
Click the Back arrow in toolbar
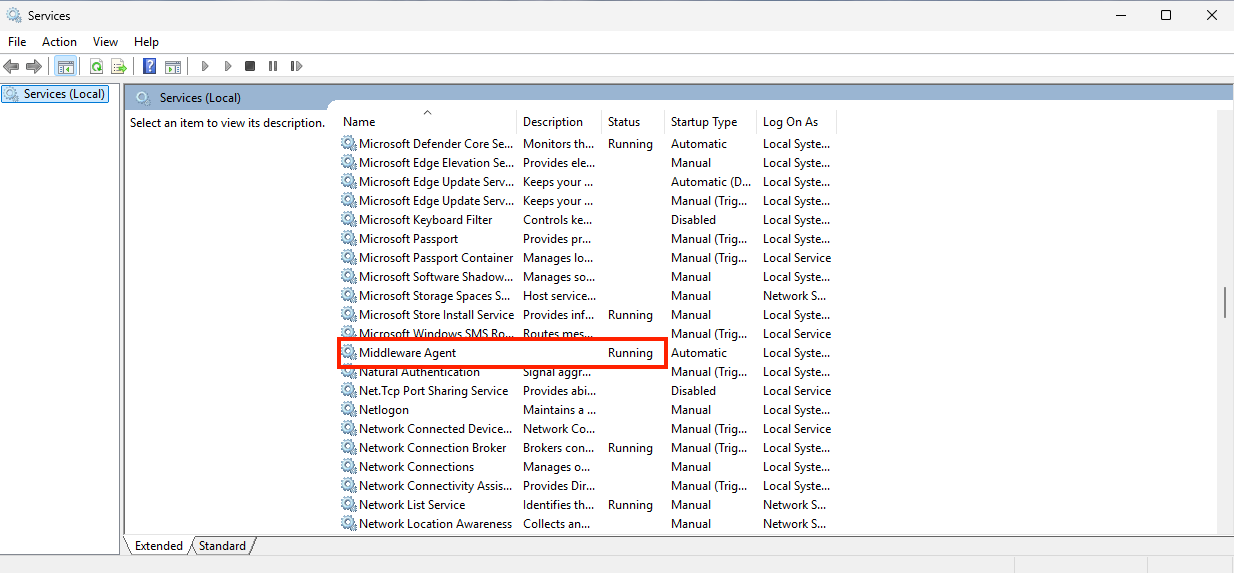coord(11,66)
